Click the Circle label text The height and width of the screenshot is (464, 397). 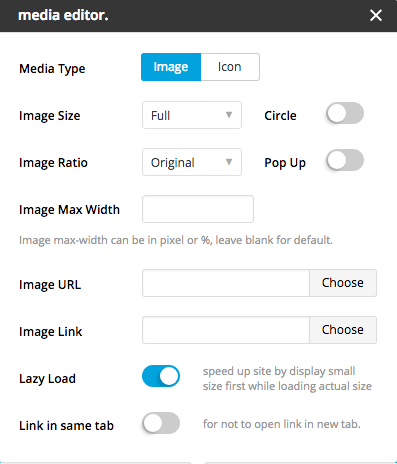[280, 116]
